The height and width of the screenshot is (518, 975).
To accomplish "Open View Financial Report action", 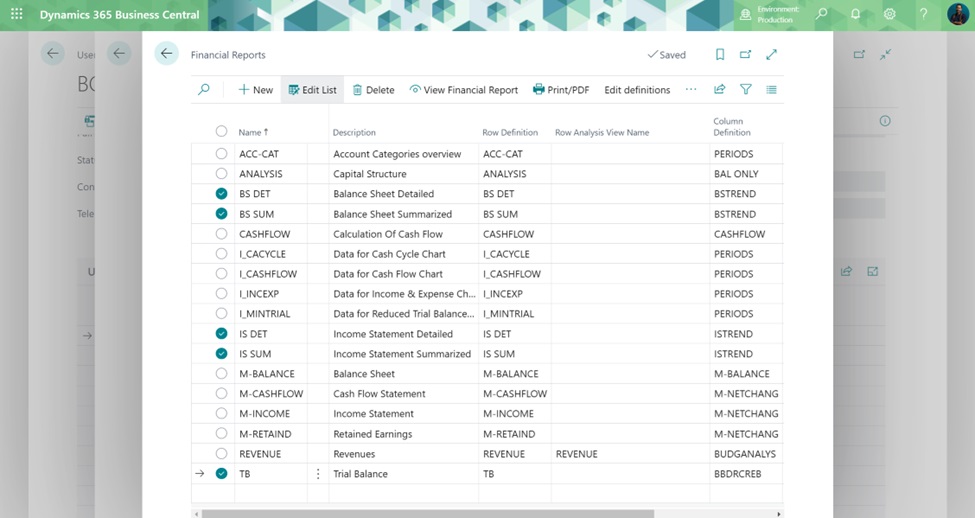I will click(x=463, y=90).
